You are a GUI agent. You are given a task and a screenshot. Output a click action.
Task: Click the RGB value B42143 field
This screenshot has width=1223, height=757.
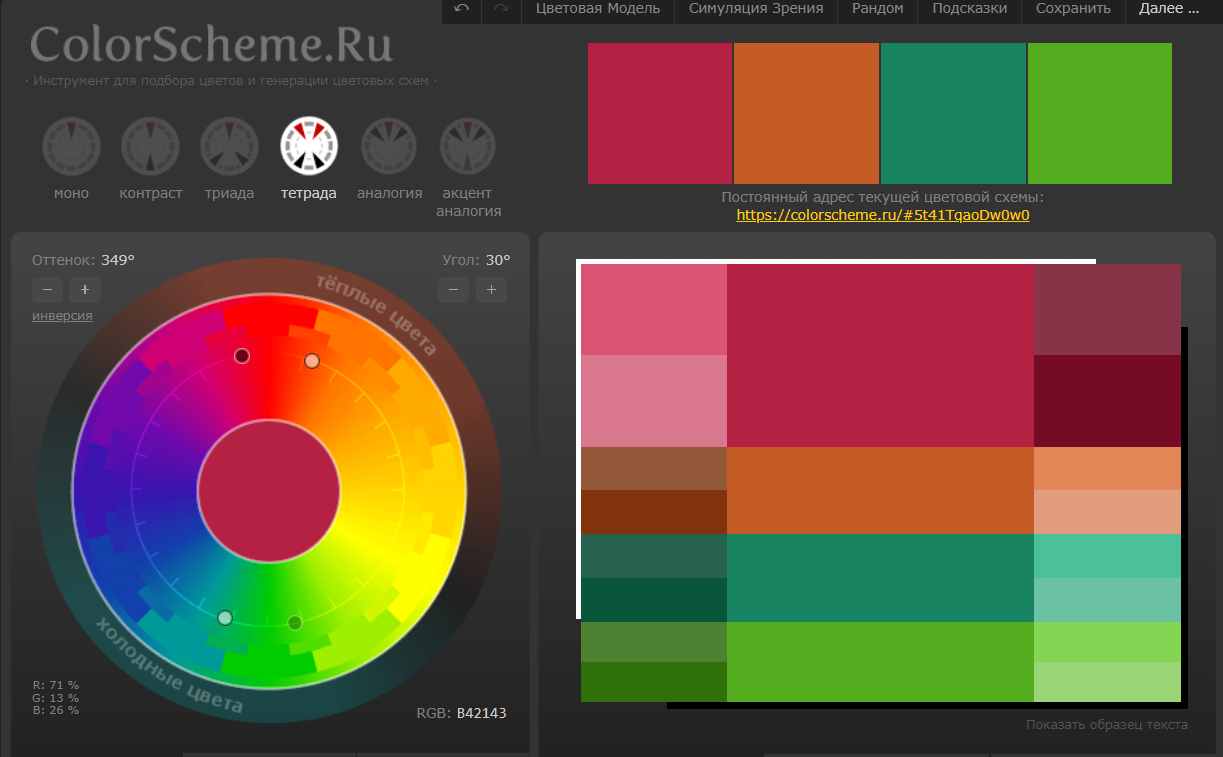point(481,713)
